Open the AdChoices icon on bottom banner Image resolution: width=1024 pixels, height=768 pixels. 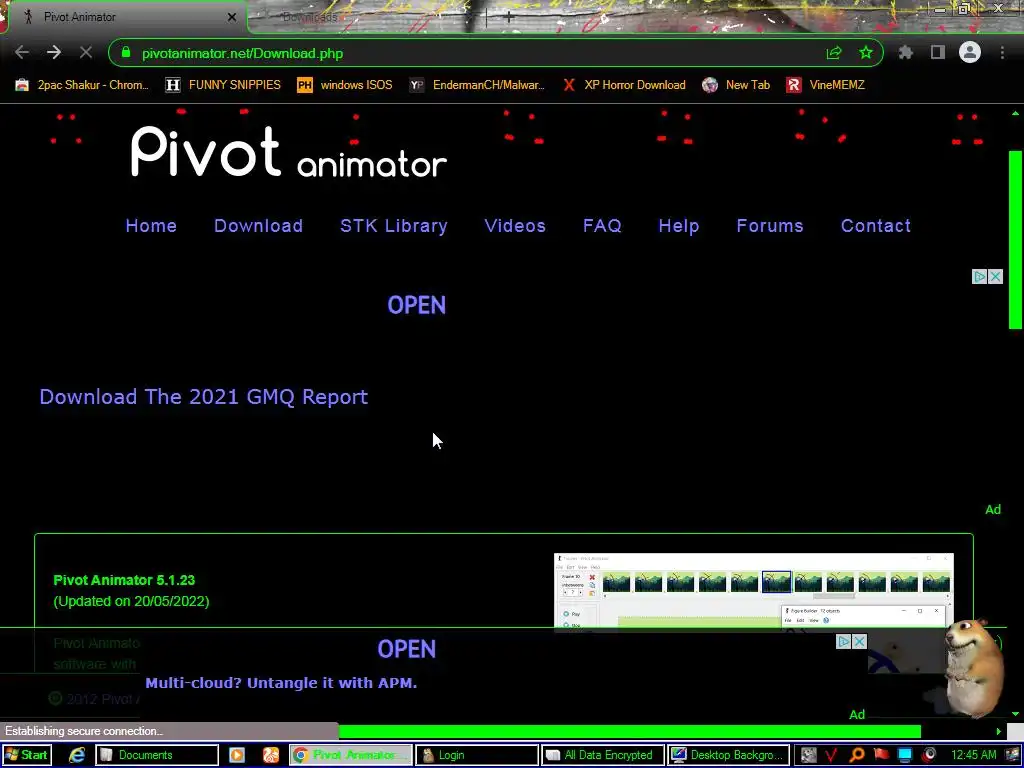pos(844,642)
